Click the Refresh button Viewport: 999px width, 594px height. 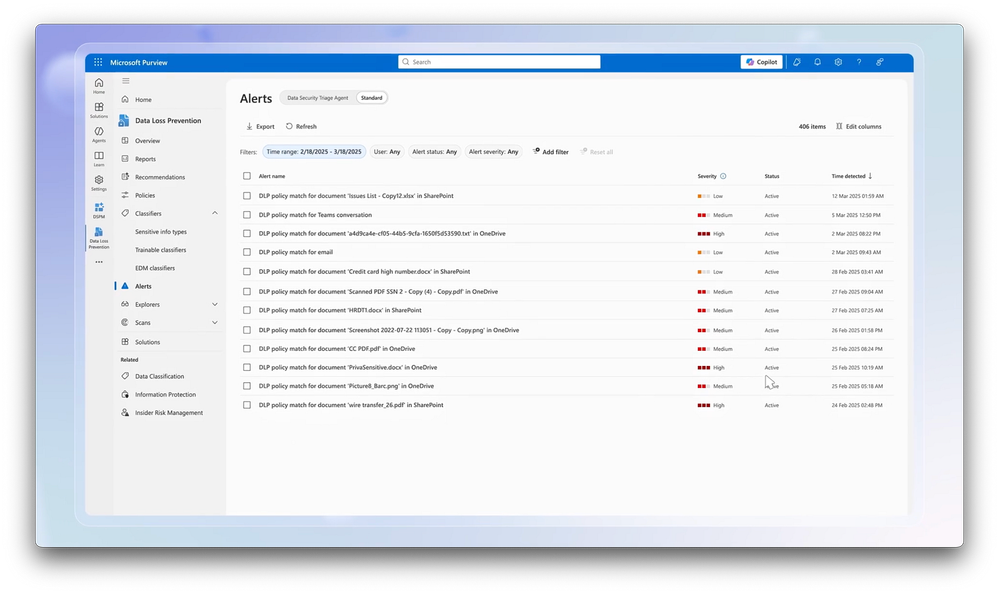(301, 126)
